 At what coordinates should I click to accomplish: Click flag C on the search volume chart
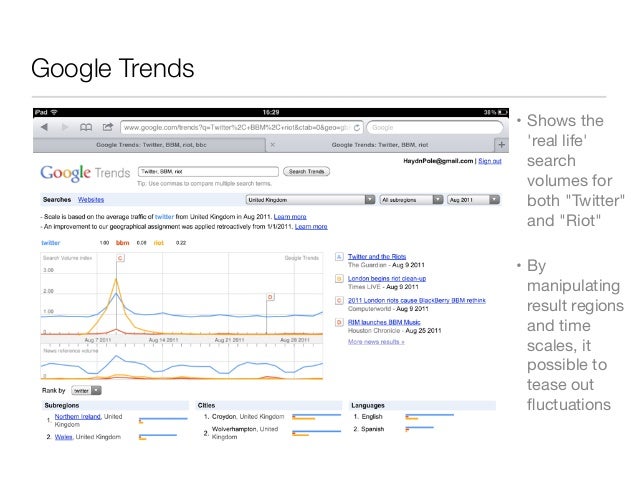tap(120, 258)
